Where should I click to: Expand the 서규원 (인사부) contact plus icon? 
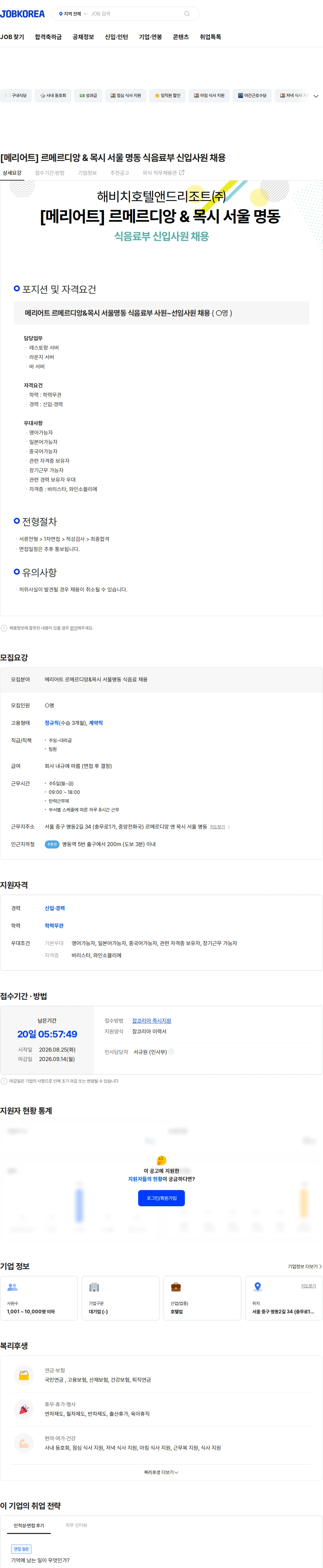point(171,1052)
